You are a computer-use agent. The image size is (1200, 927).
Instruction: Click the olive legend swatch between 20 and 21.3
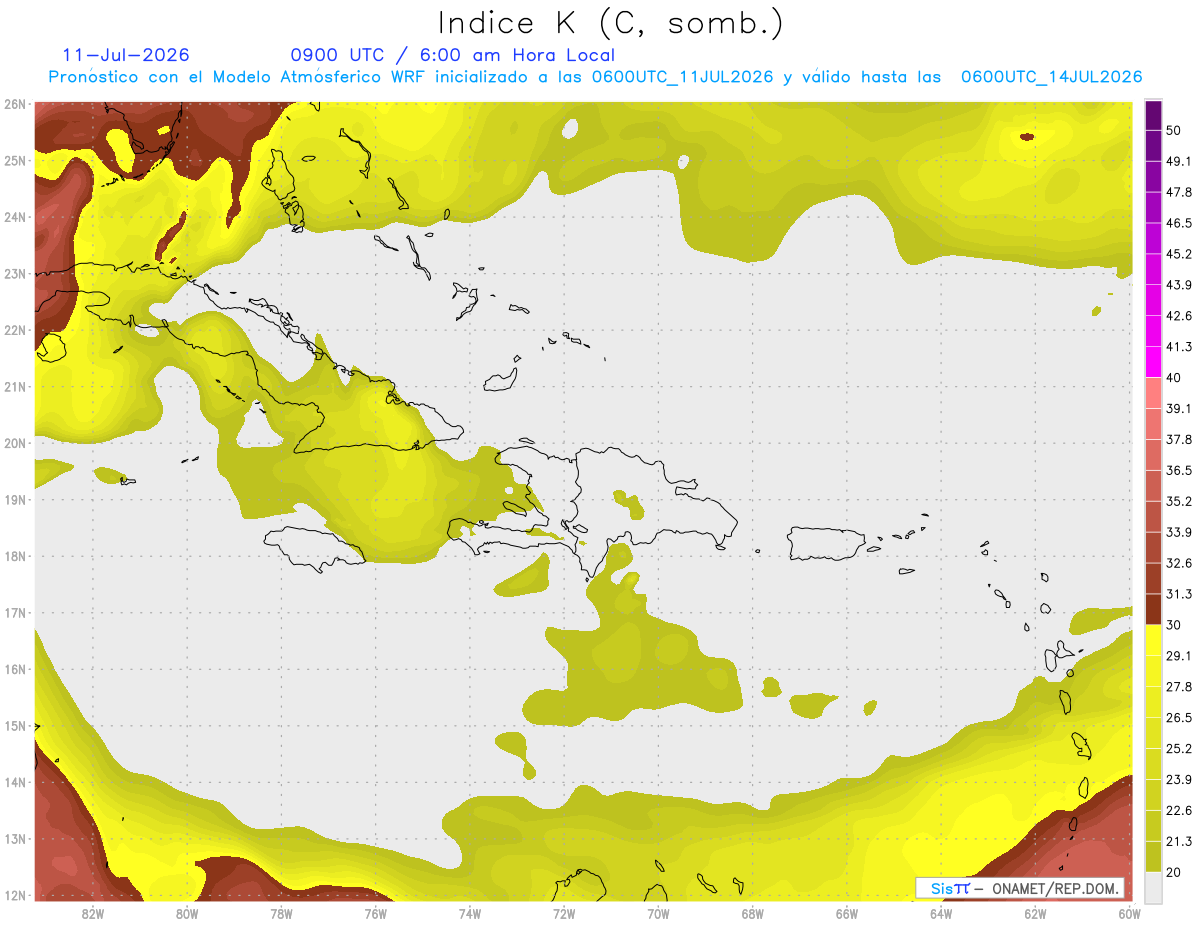pyautogui.click(x=1153, y=857)
